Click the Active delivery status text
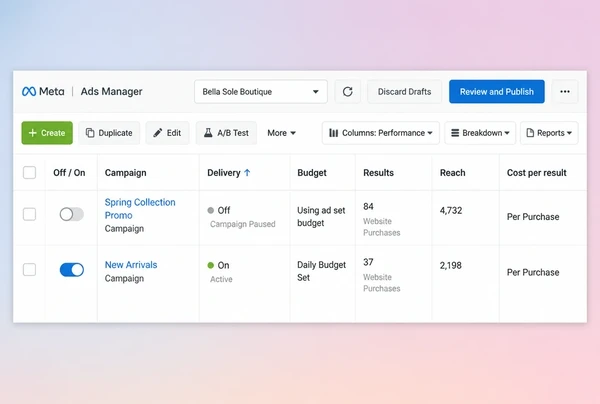 click(221, 279)
